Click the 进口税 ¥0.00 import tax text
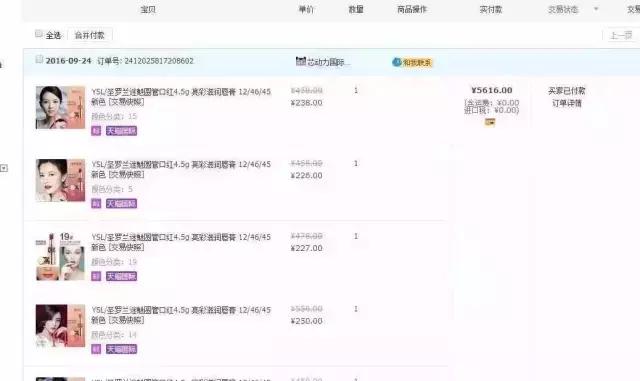The width and height of the screenshot is (640, 381). pyautogui.click(x=492, y=110)
